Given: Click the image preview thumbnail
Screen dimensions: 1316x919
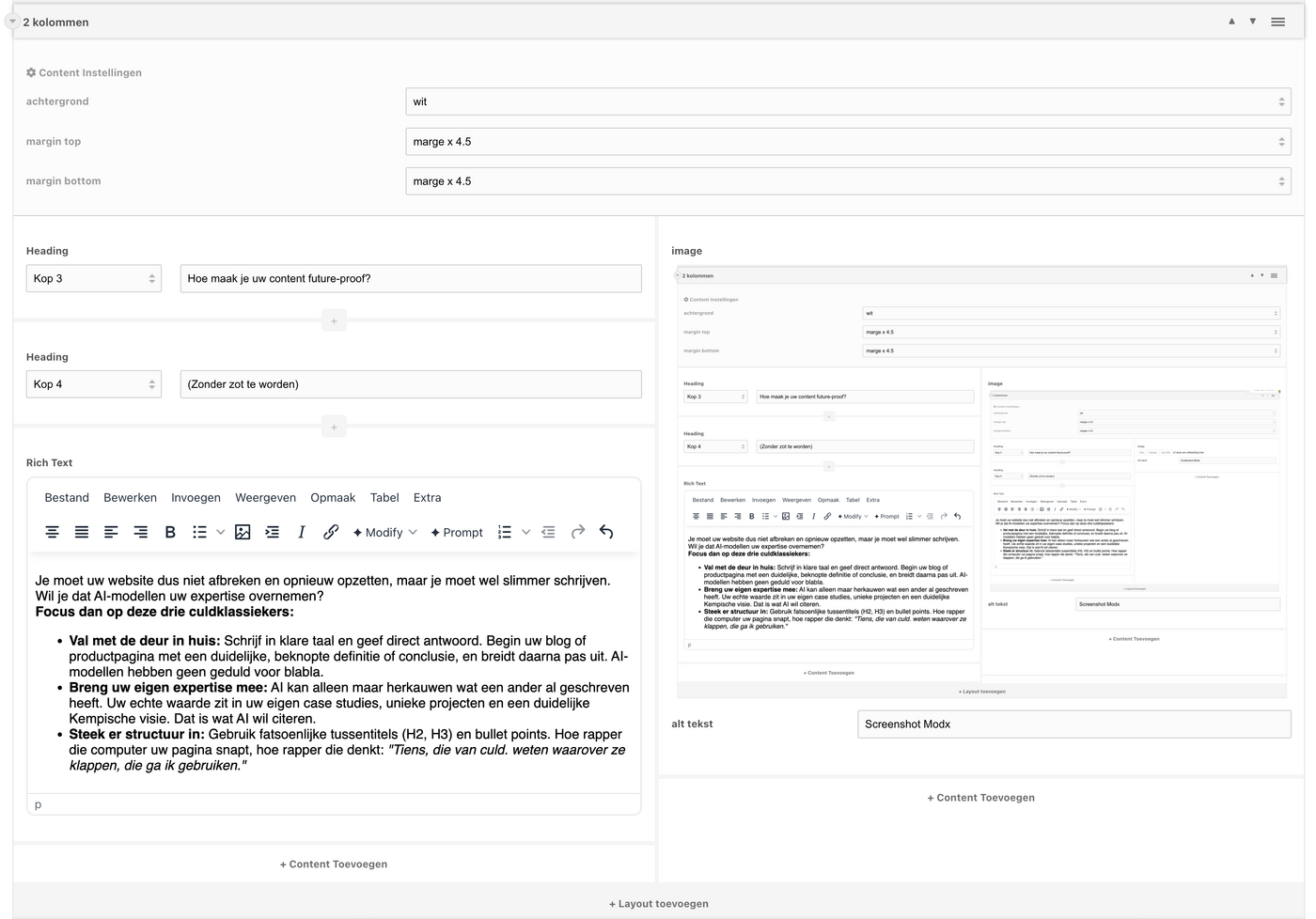Looking at the screenshot, I should point(981,482).
